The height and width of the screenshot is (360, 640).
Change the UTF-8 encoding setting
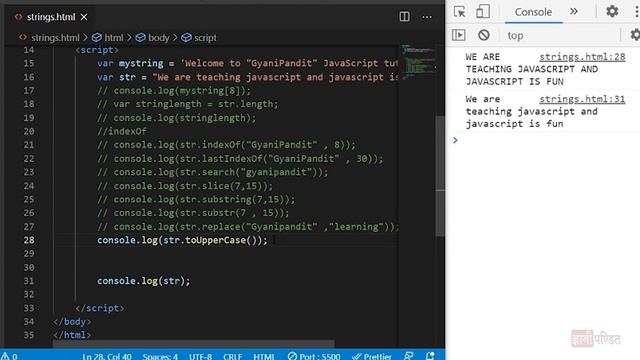point(200,356)
